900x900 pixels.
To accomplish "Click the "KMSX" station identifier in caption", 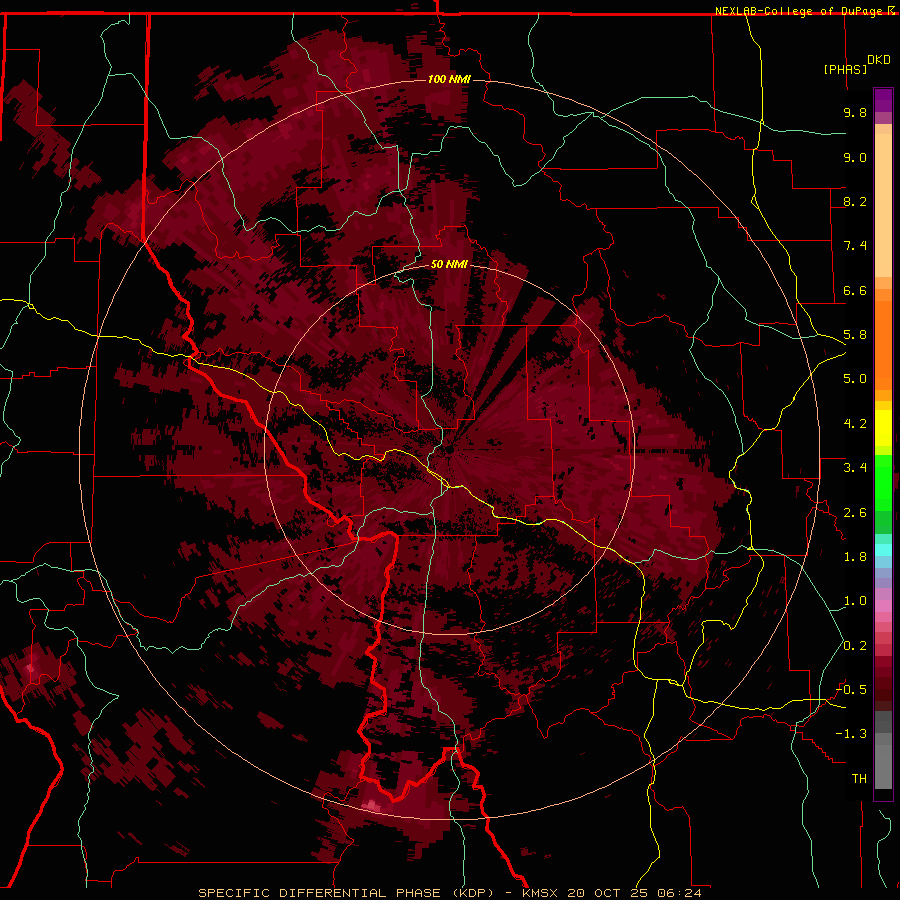I will pos(540,893).
